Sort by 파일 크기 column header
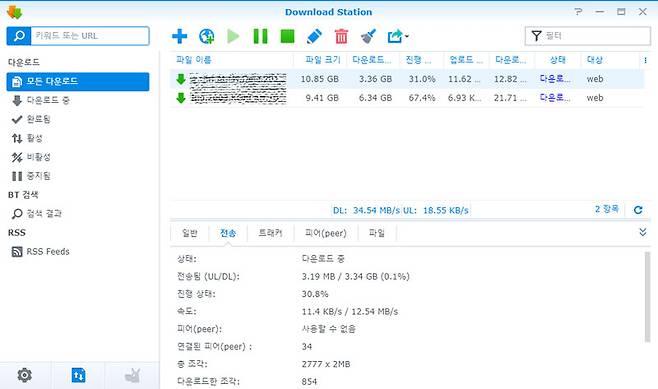658x389 pixels. pyautogui.click(x=322, y=60)
